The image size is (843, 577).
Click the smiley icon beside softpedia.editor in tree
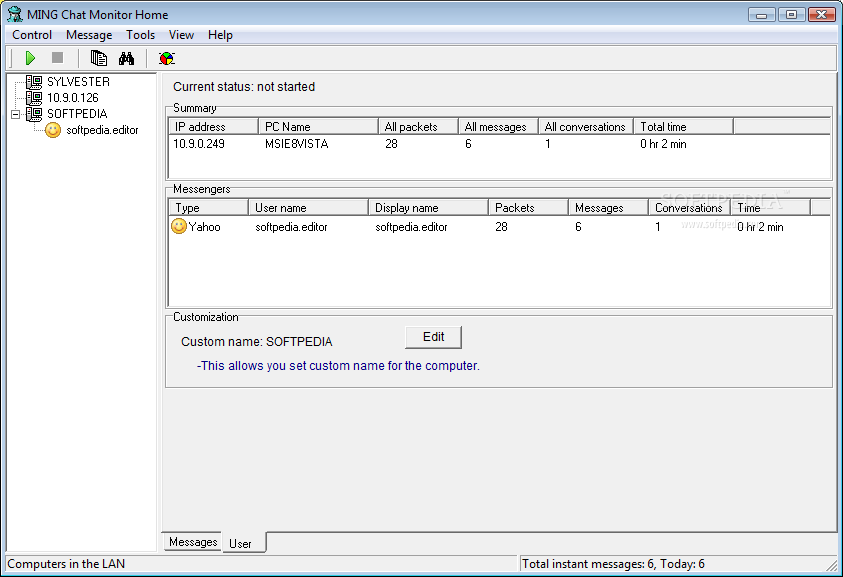(x=53, y=130)
